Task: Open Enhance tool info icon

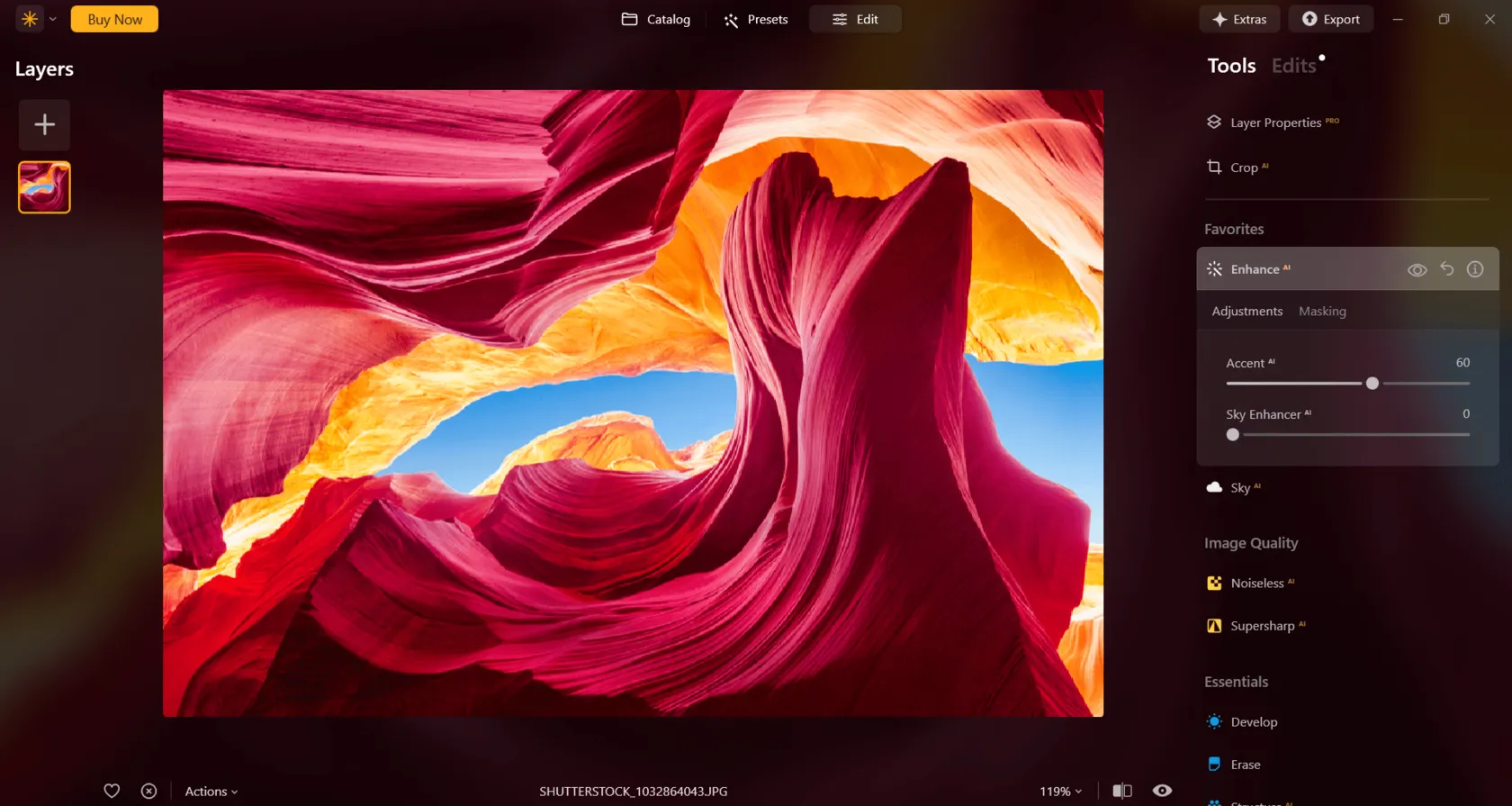Action: pos(1475,269)
